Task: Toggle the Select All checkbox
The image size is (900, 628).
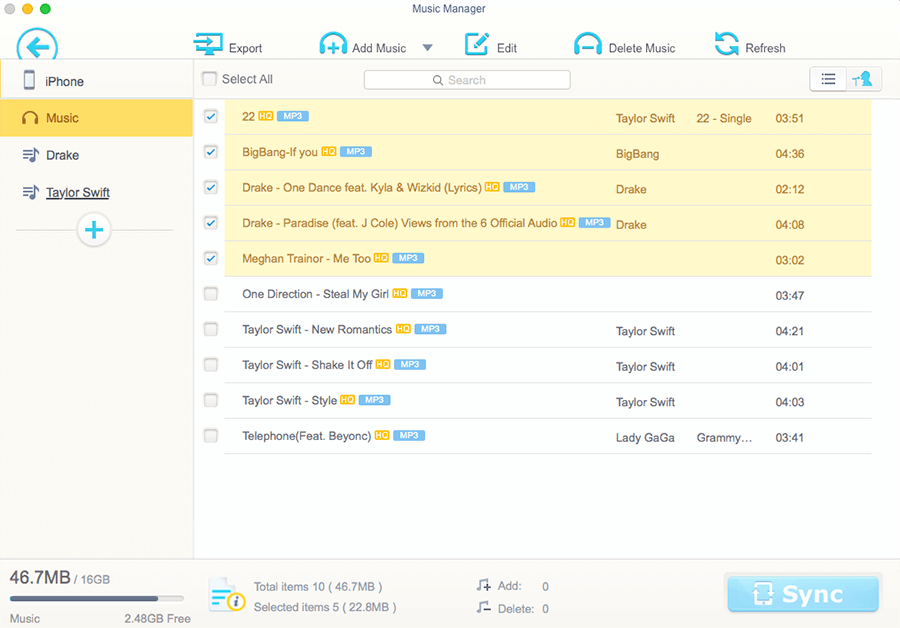Action: [x=209, y=79]
